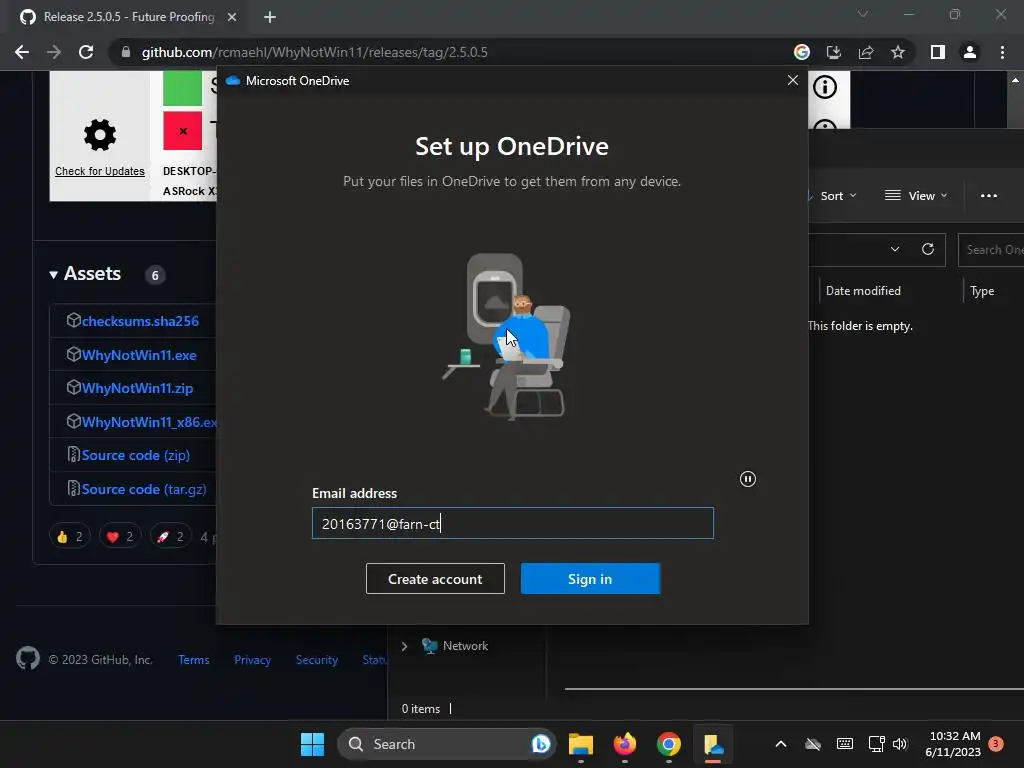Close the Release 2.5.0.5 tab
The height and width of the screenshot is (768, 1024).
[x=232, y=17]
